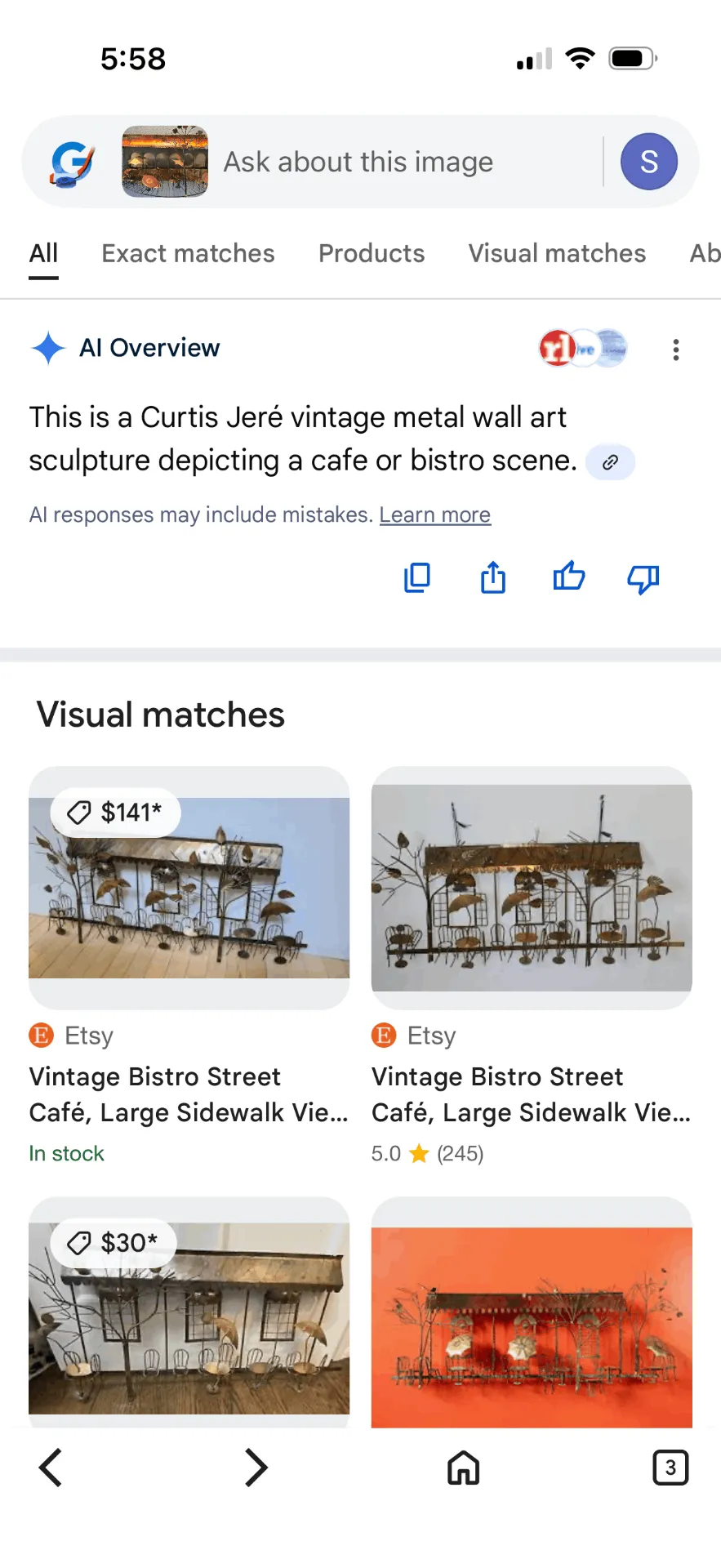
Task: Share the AI Overview response
Action: [493, 577]
